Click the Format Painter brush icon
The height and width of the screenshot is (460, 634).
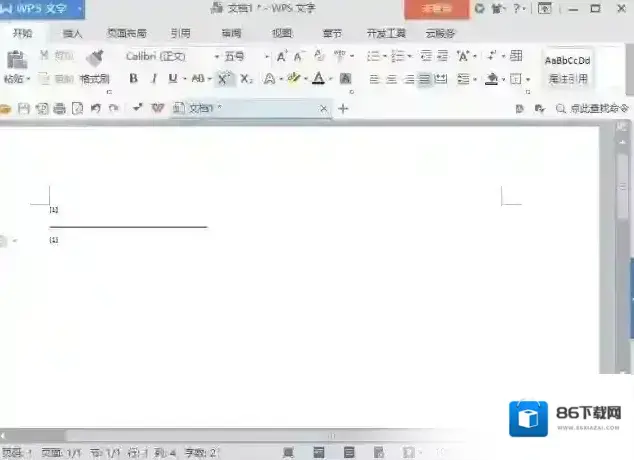[x=95, y=58]
